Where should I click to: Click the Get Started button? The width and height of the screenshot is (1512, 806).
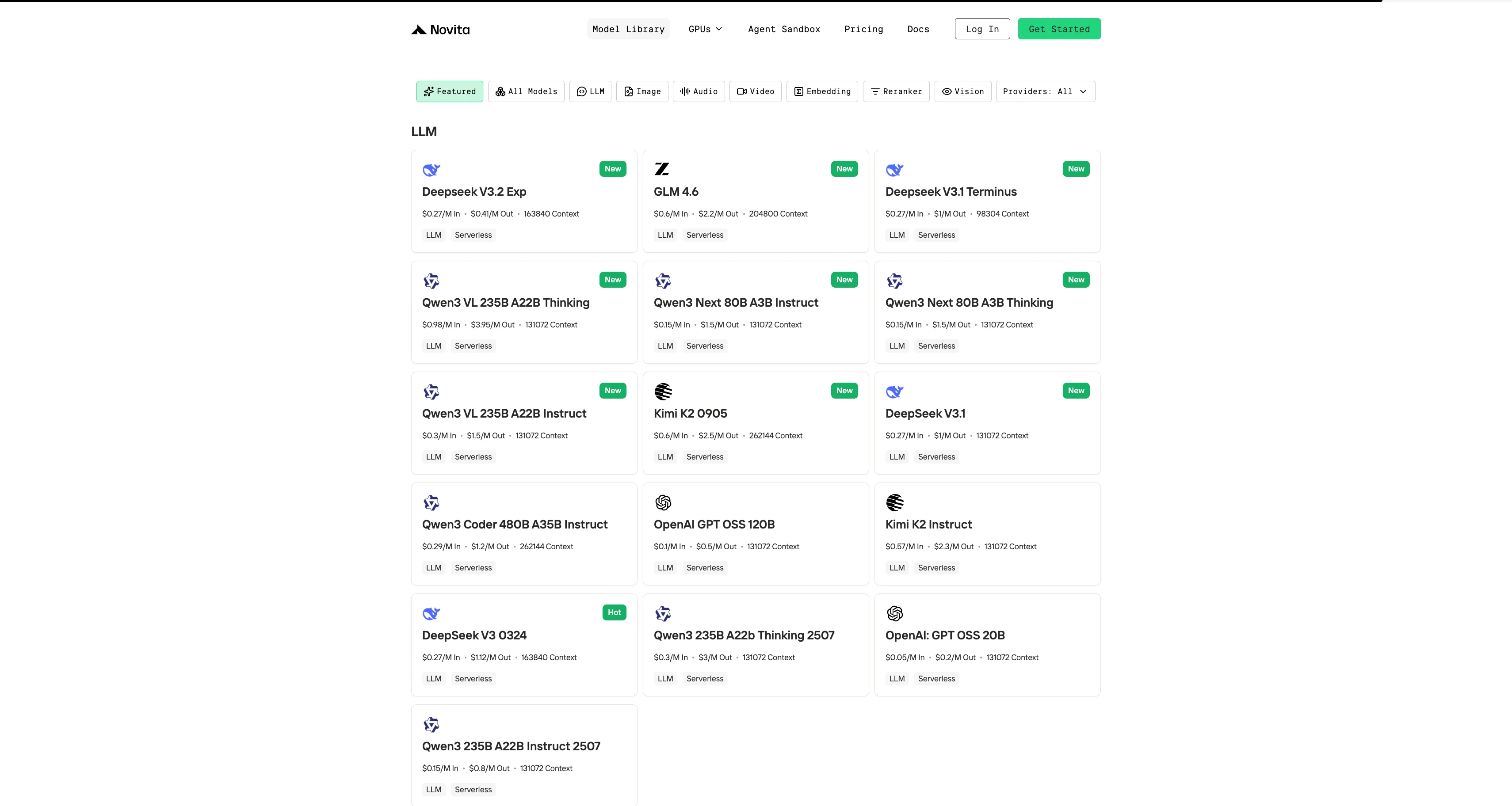(x=1059, y=29)
